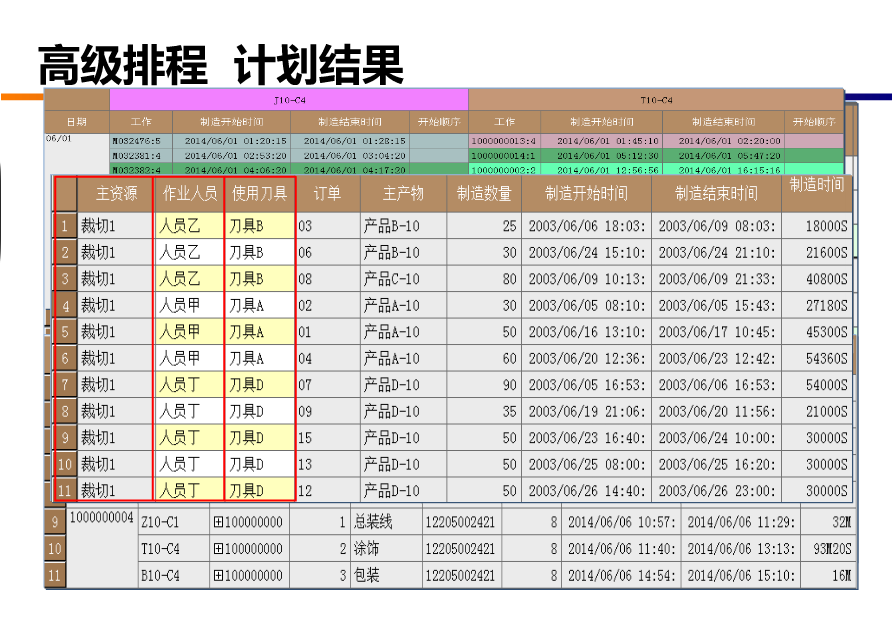Click the 制造时间 column header
Viewport: 892px width, 621px height.
coord(816,185)
